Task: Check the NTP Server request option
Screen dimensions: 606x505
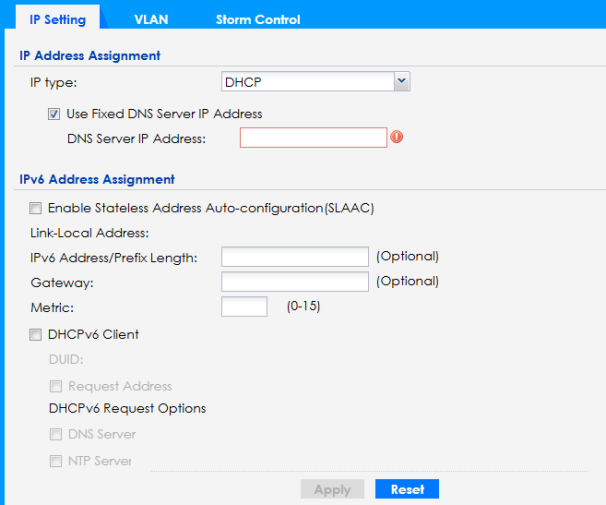Action: 57,460
